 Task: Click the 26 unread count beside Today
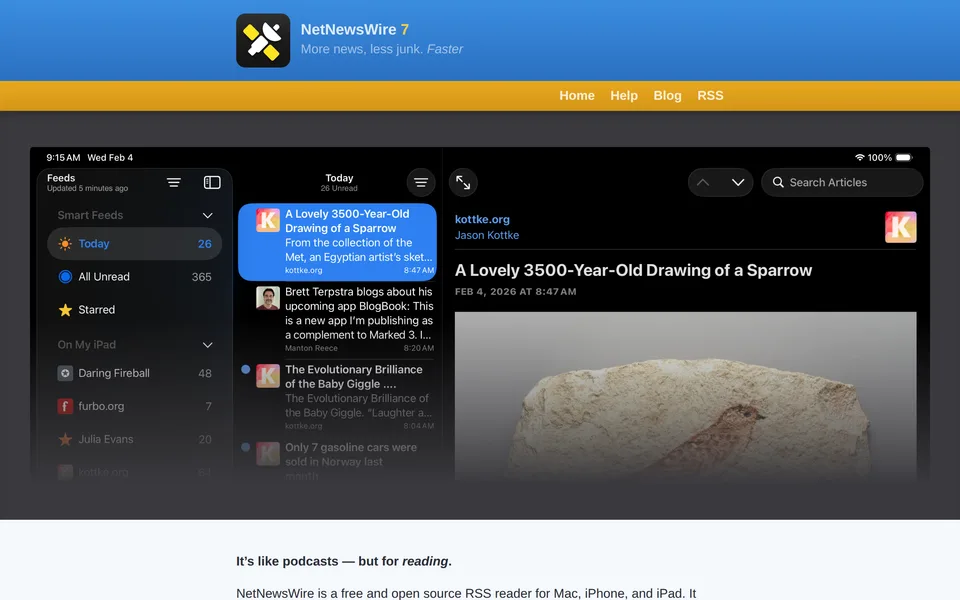pos(204,244)
